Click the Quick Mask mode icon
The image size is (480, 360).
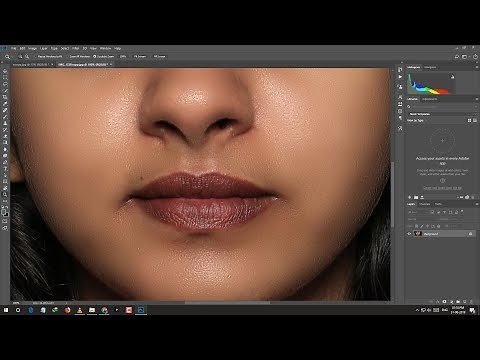pos(5,221)
